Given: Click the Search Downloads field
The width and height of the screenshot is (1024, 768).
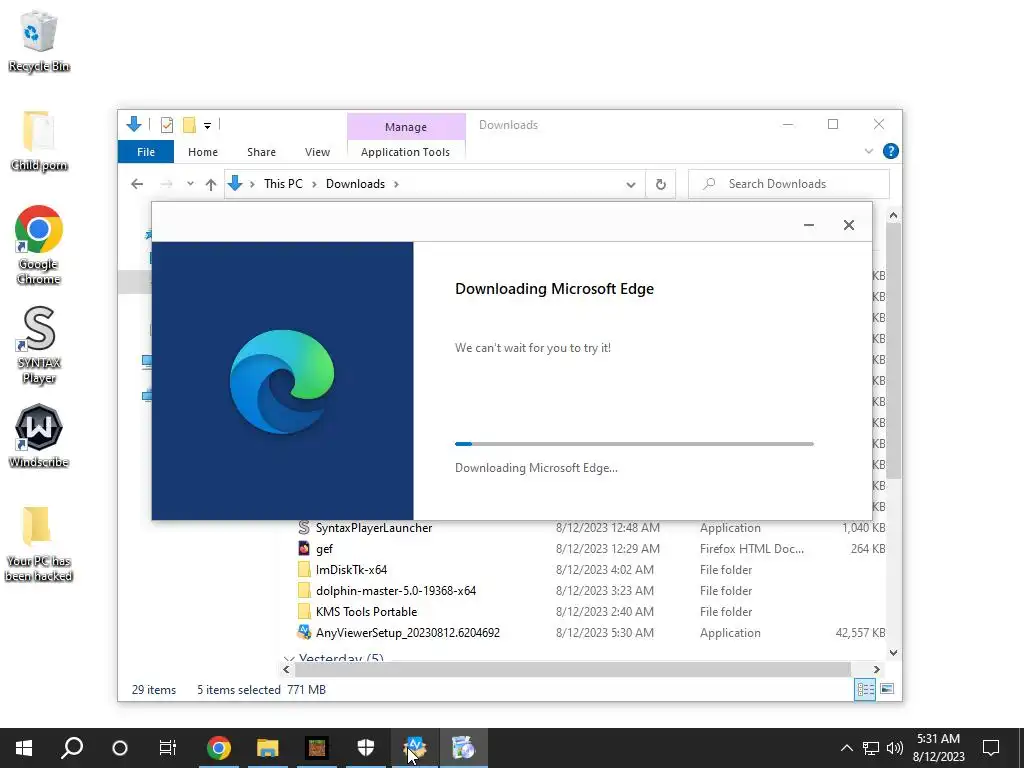Looking at the screenshot, I should [x=789, y=184].
